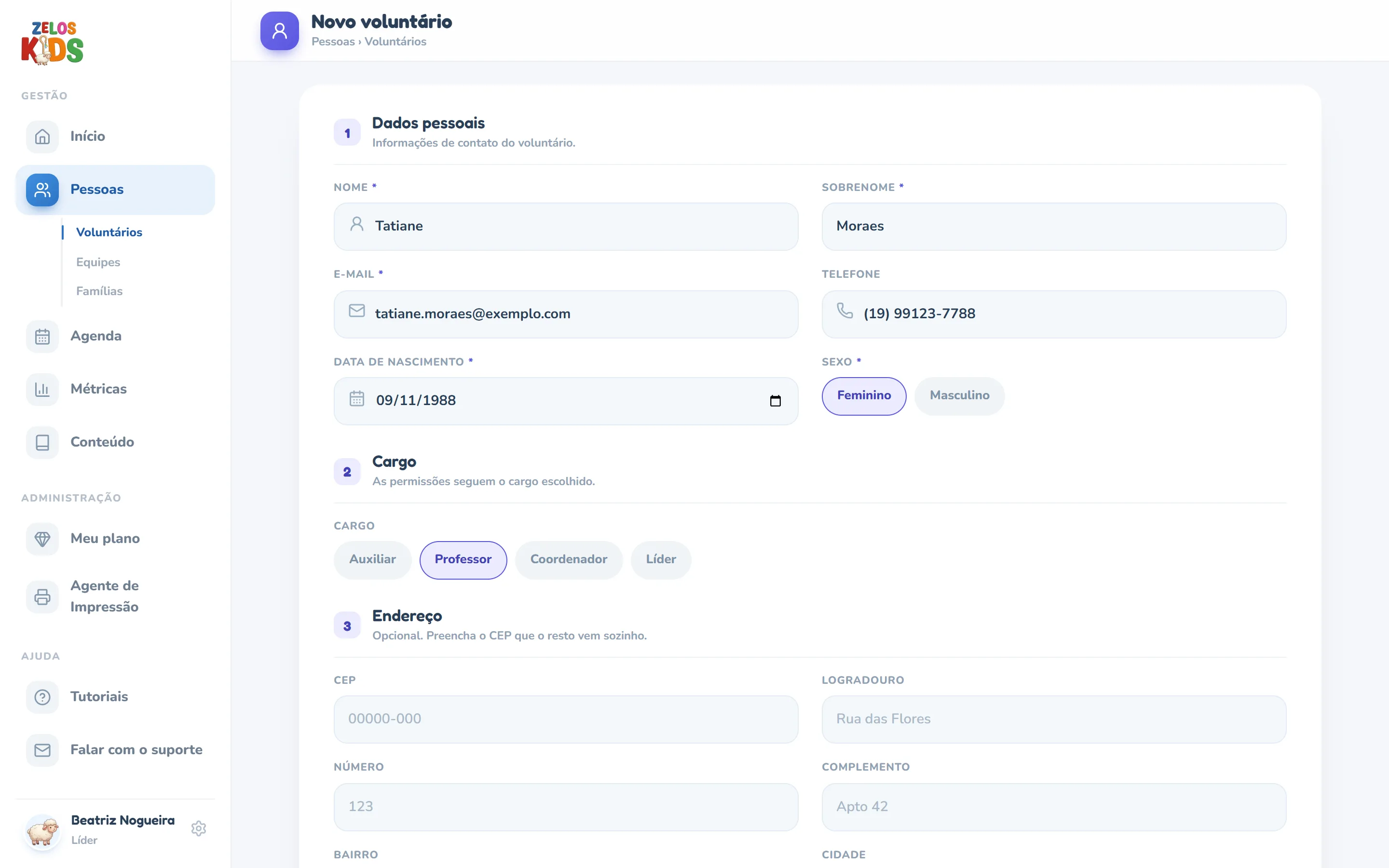Click the Falar com o suporte envelope icon
Image resolution: width=1389 pixels, height=868 pixels.
tap(42, 750)
